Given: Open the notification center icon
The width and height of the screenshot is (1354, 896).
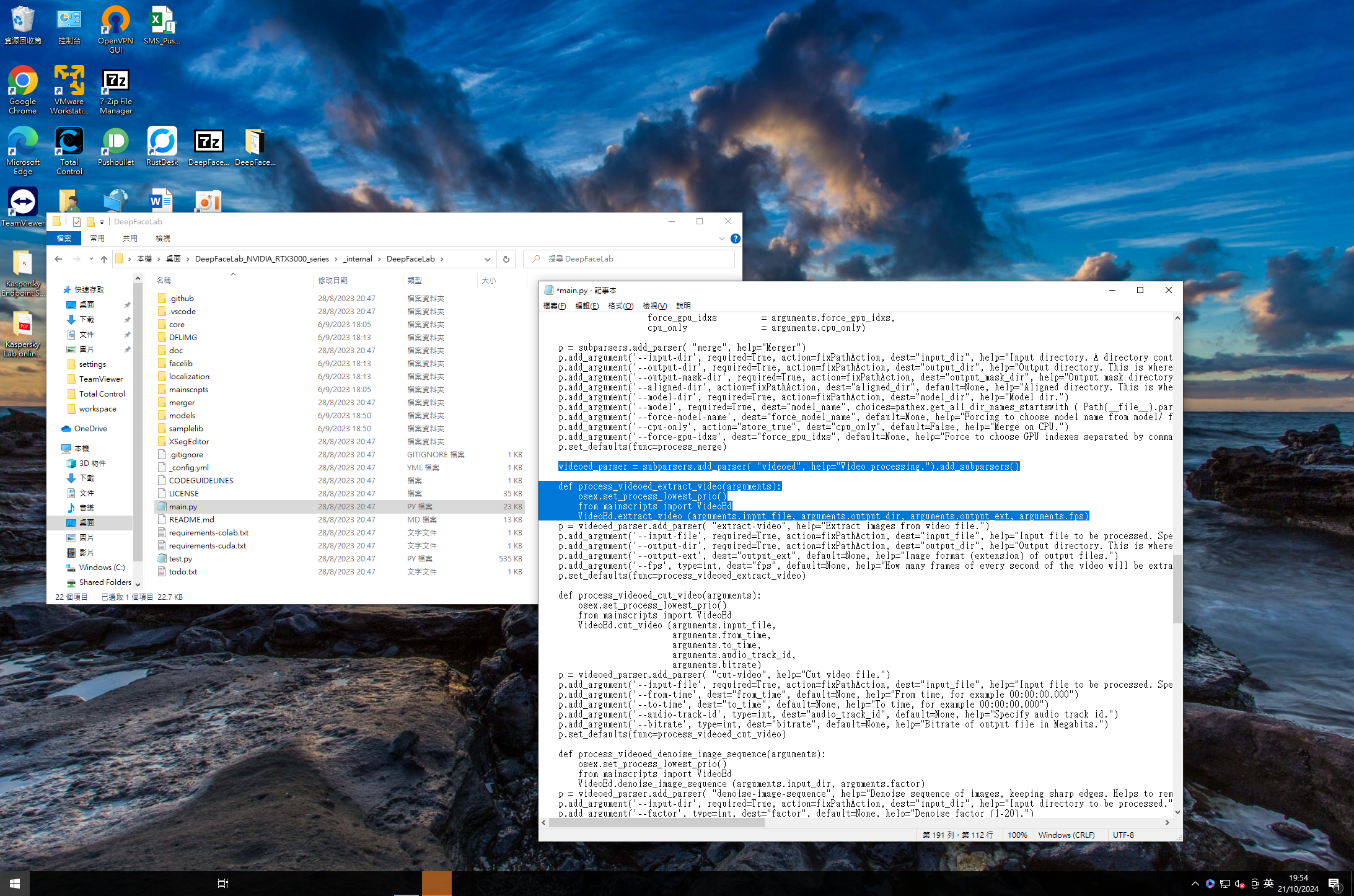Looking at the screenshot, I should [1334, 884].
